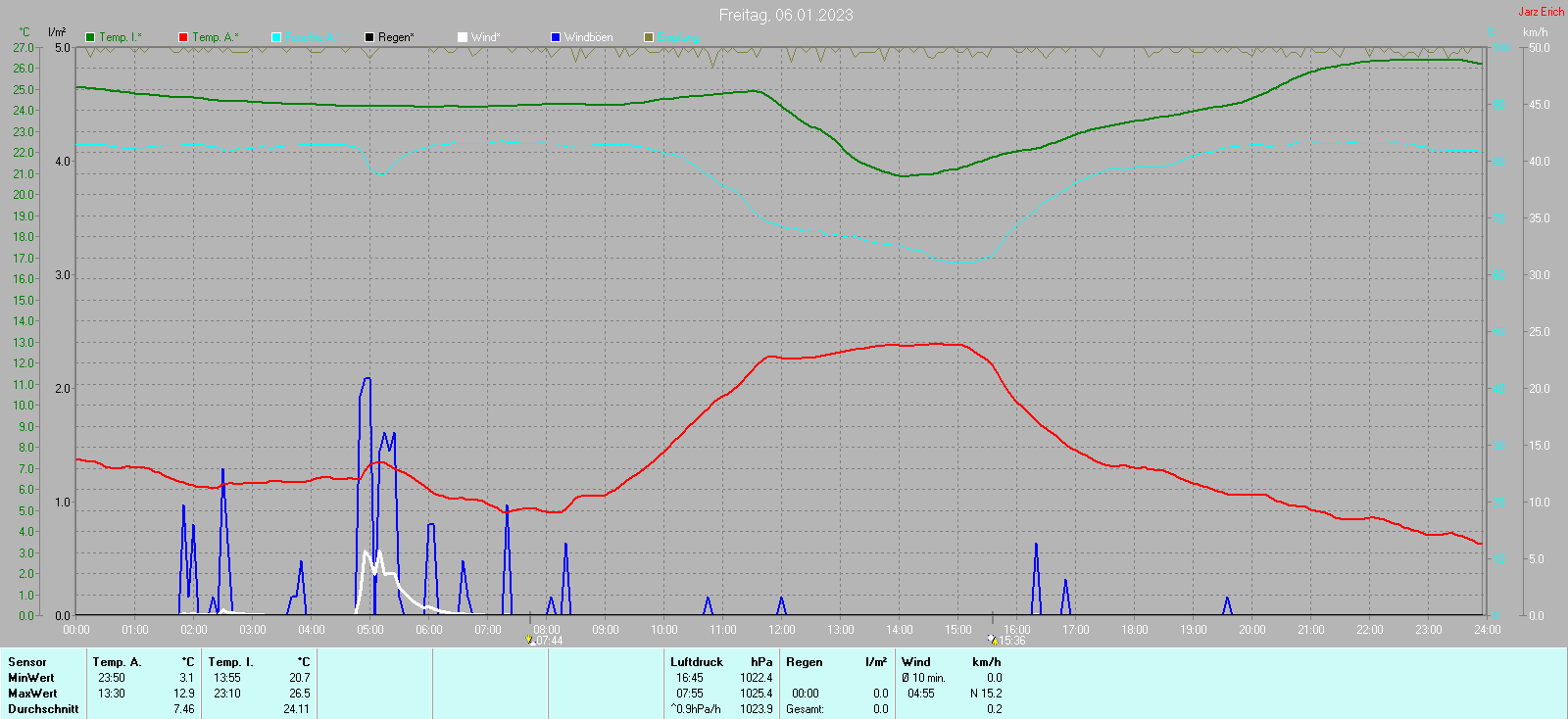
Task: Click the '18:00' time axis label
Action: coord(1135,630)
